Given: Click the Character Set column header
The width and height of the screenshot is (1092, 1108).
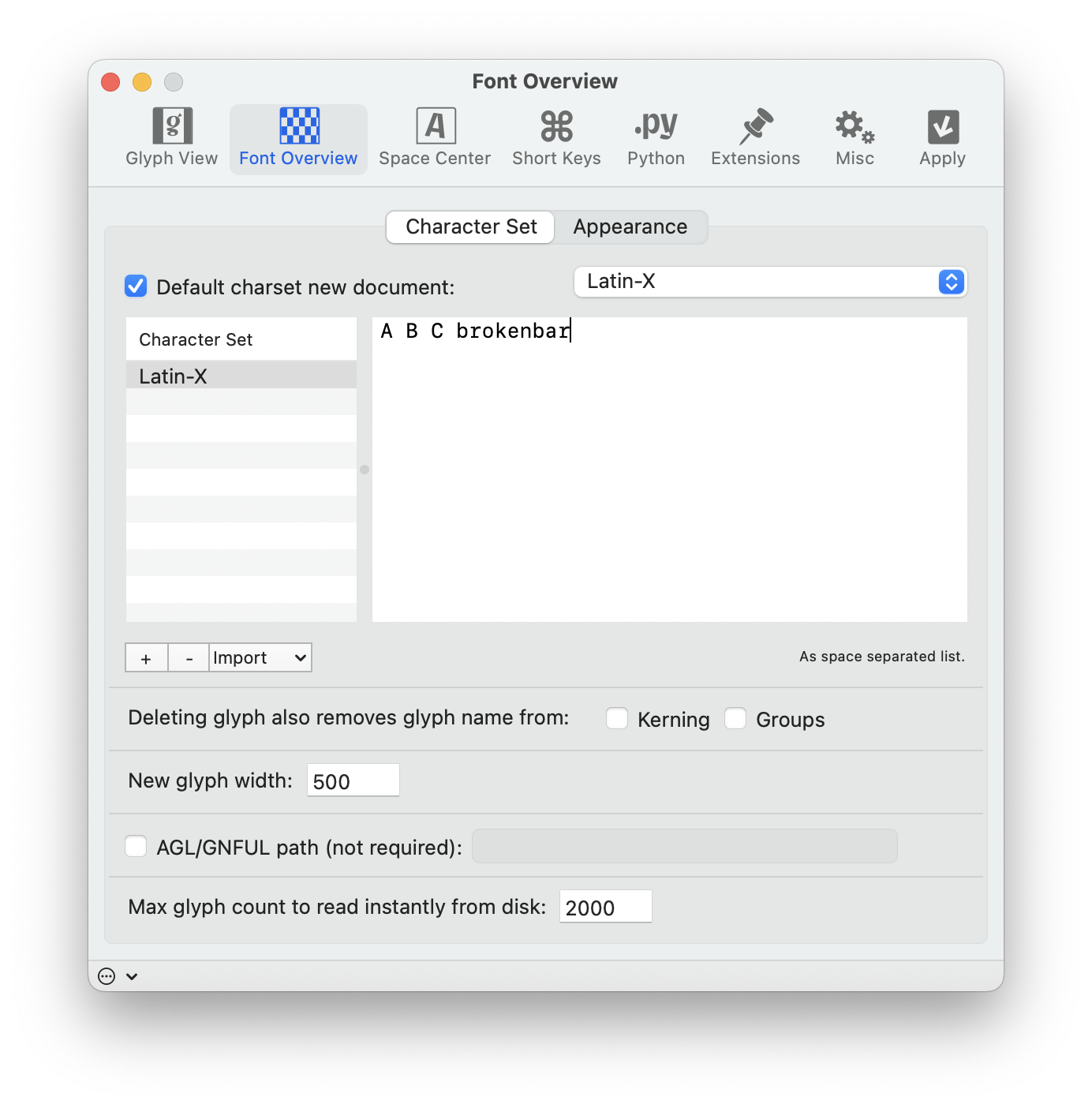Looking at the screenshot, I should tap(241, 339).
